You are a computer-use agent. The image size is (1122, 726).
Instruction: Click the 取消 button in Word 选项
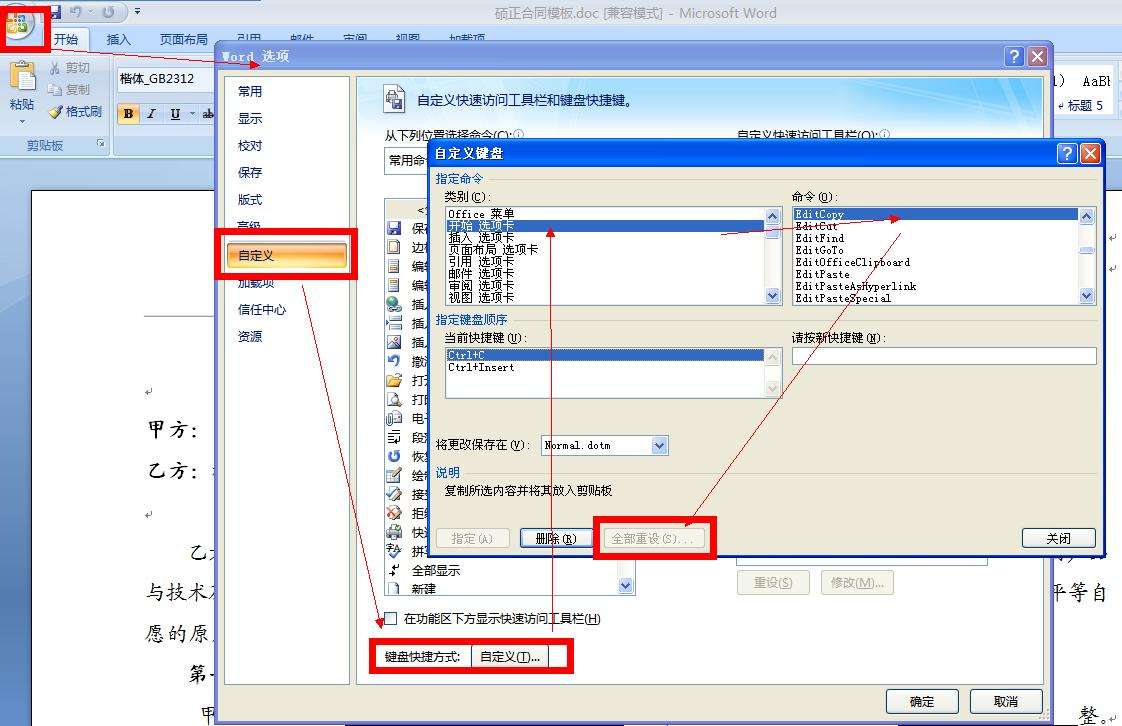[x=1005, y=702]
